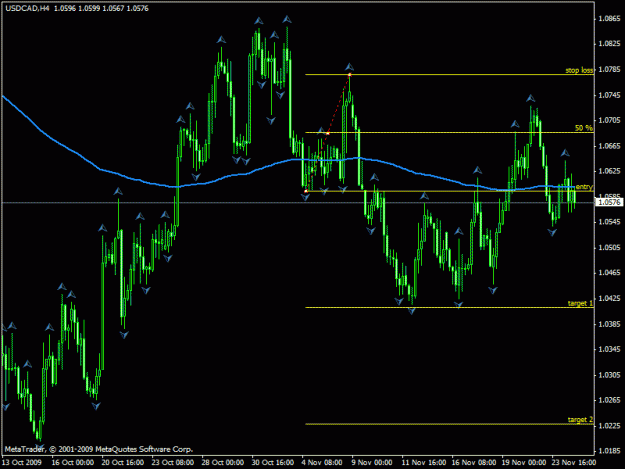Click the '11 Nov 16:00' time label
The width and height of the screenshot is (625, 469).
(423, 463)
